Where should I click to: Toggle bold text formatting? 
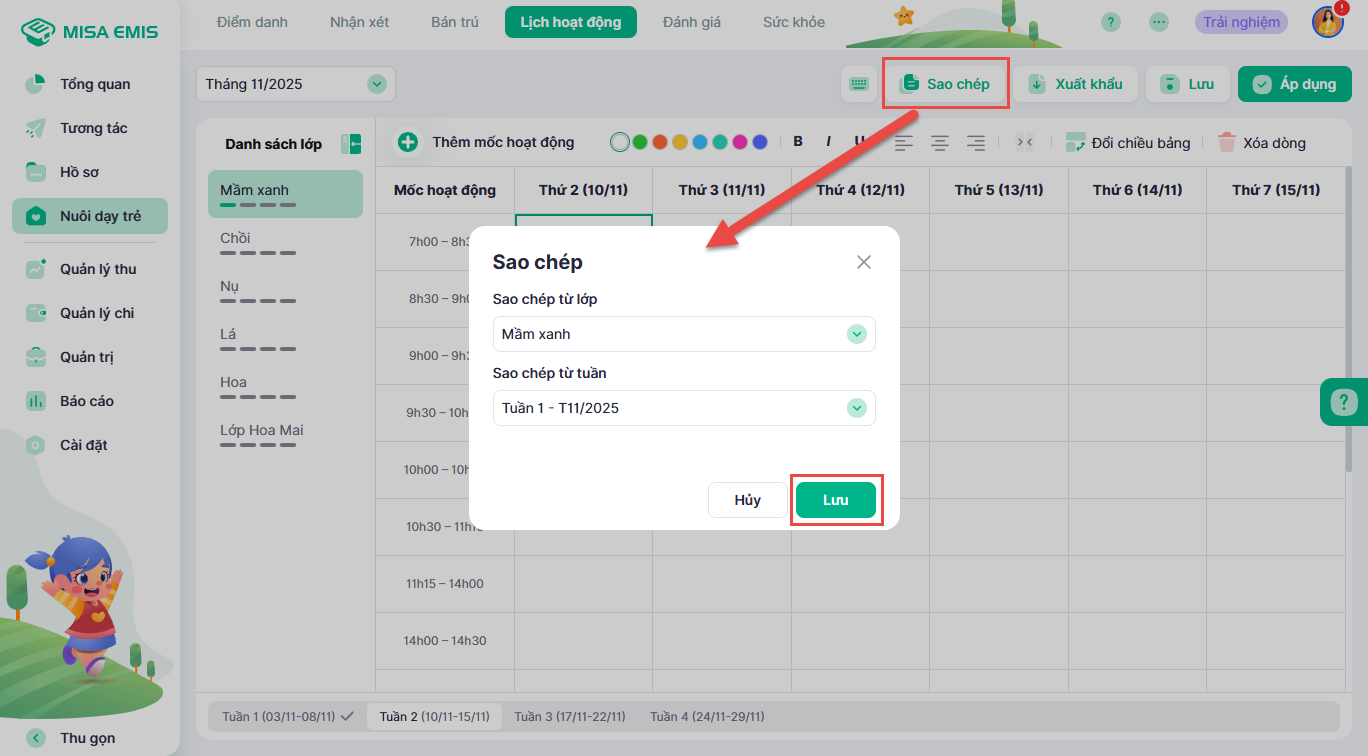798,142
